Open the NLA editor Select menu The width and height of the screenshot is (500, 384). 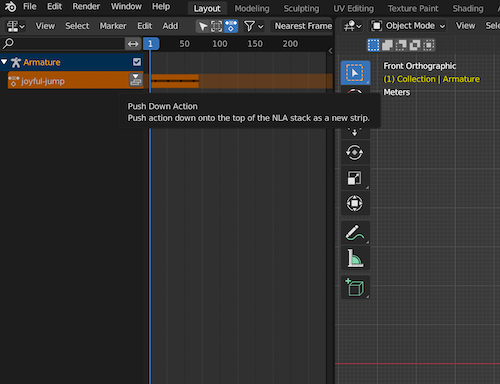(77, 26)
